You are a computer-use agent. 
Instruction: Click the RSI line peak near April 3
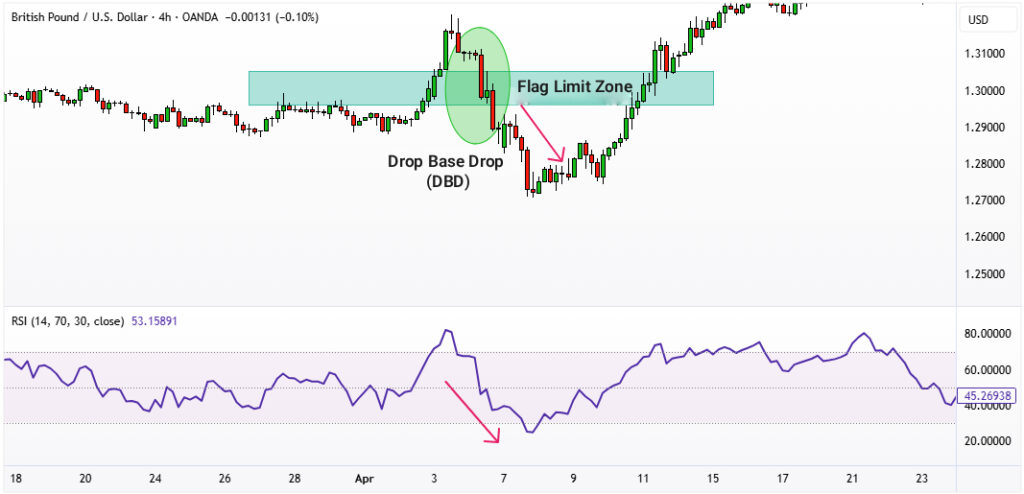tap(446, 330)
